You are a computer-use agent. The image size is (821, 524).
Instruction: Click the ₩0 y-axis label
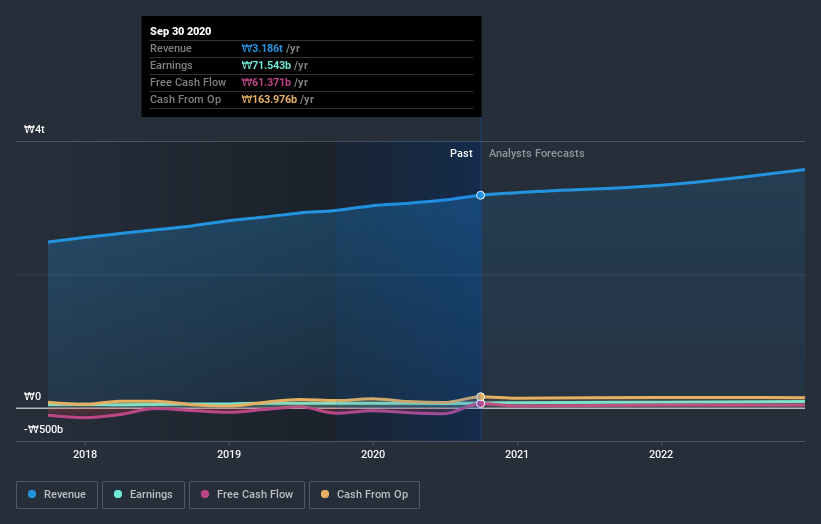coord(32,396)
